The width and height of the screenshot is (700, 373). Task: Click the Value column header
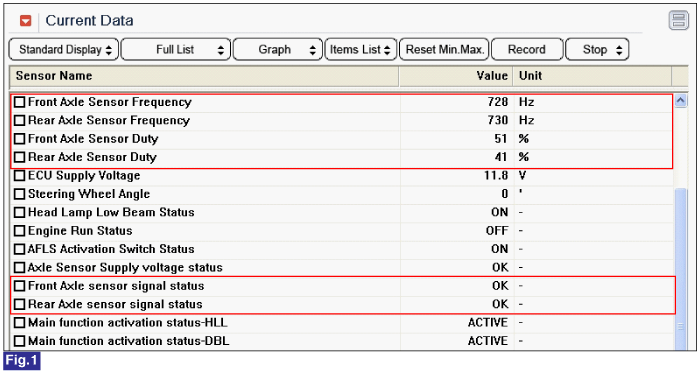[x=456, y=76]
